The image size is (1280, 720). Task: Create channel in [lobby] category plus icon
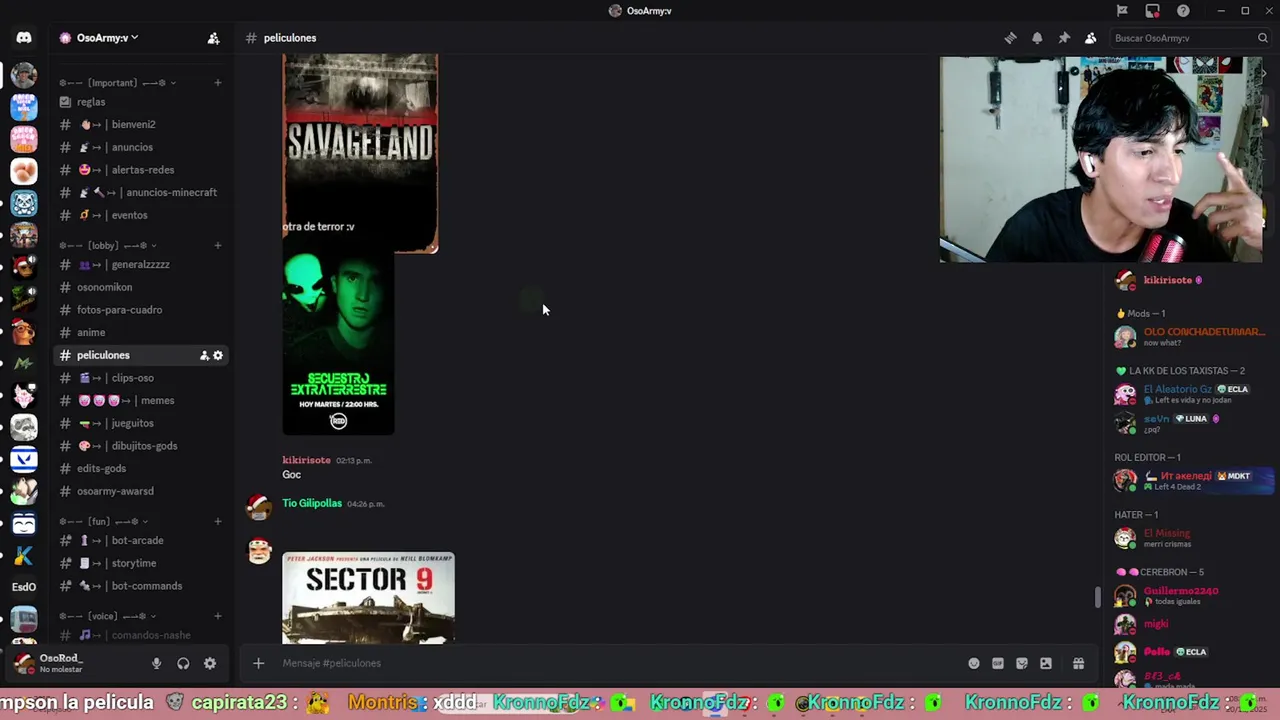pyautogui.click(x=218, y=245)
